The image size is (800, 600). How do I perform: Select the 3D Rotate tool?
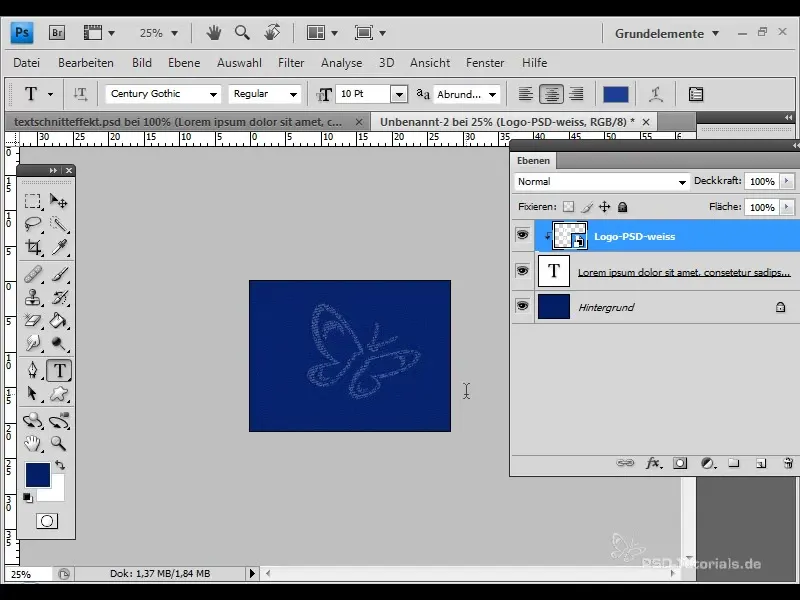(x=33, y=421)
